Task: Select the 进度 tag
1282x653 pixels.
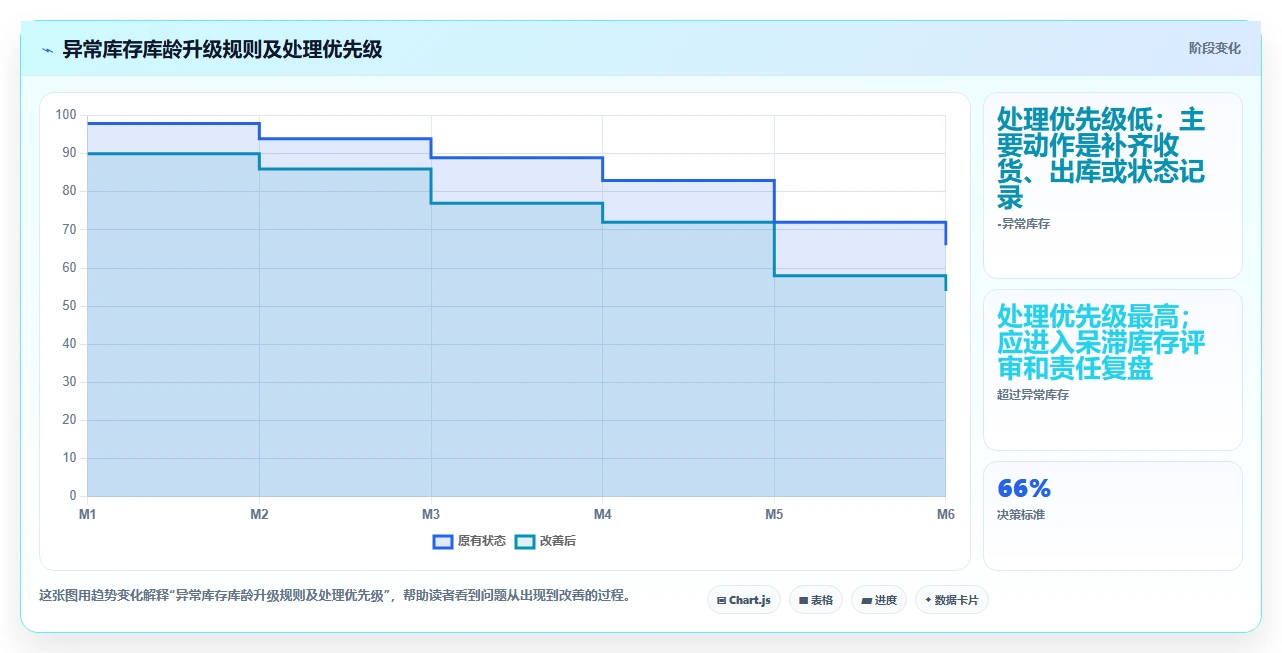Action: pyautogui.click(x=879, y=600)
